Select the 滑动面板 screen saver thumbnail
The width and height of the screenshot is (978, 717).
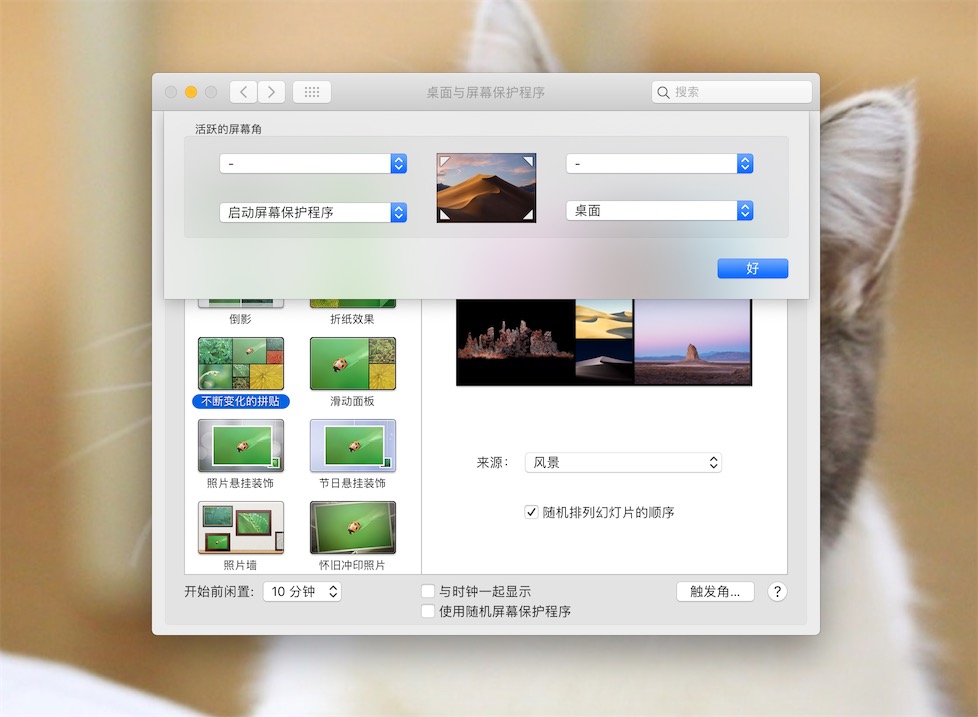point(353,363)
